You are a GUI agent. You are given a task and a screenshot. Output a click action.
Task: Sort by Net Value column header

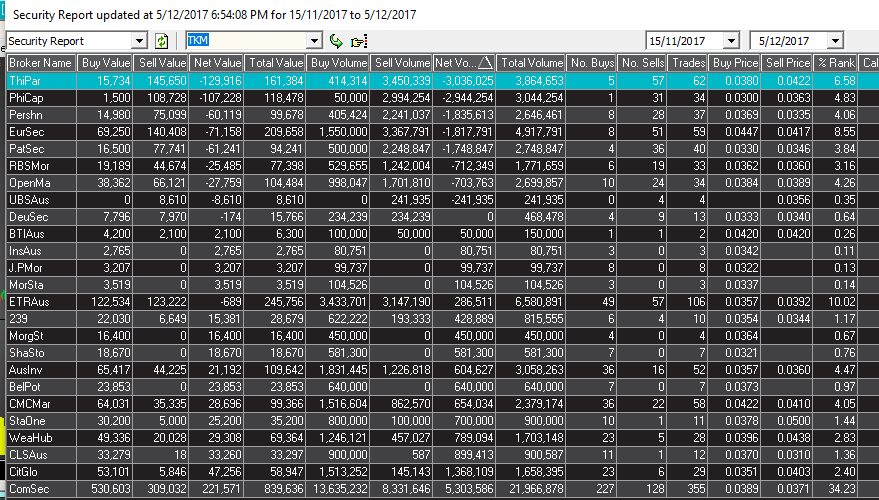click(216, 63)
